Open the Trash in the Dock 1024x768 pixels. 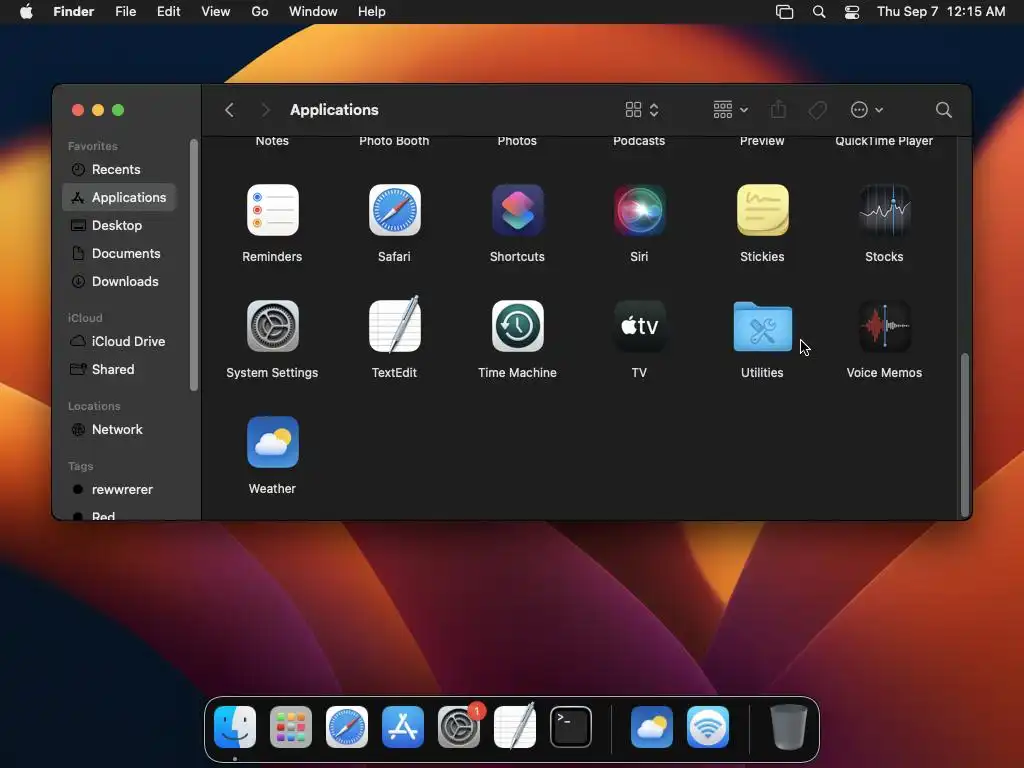coord(789,727)
